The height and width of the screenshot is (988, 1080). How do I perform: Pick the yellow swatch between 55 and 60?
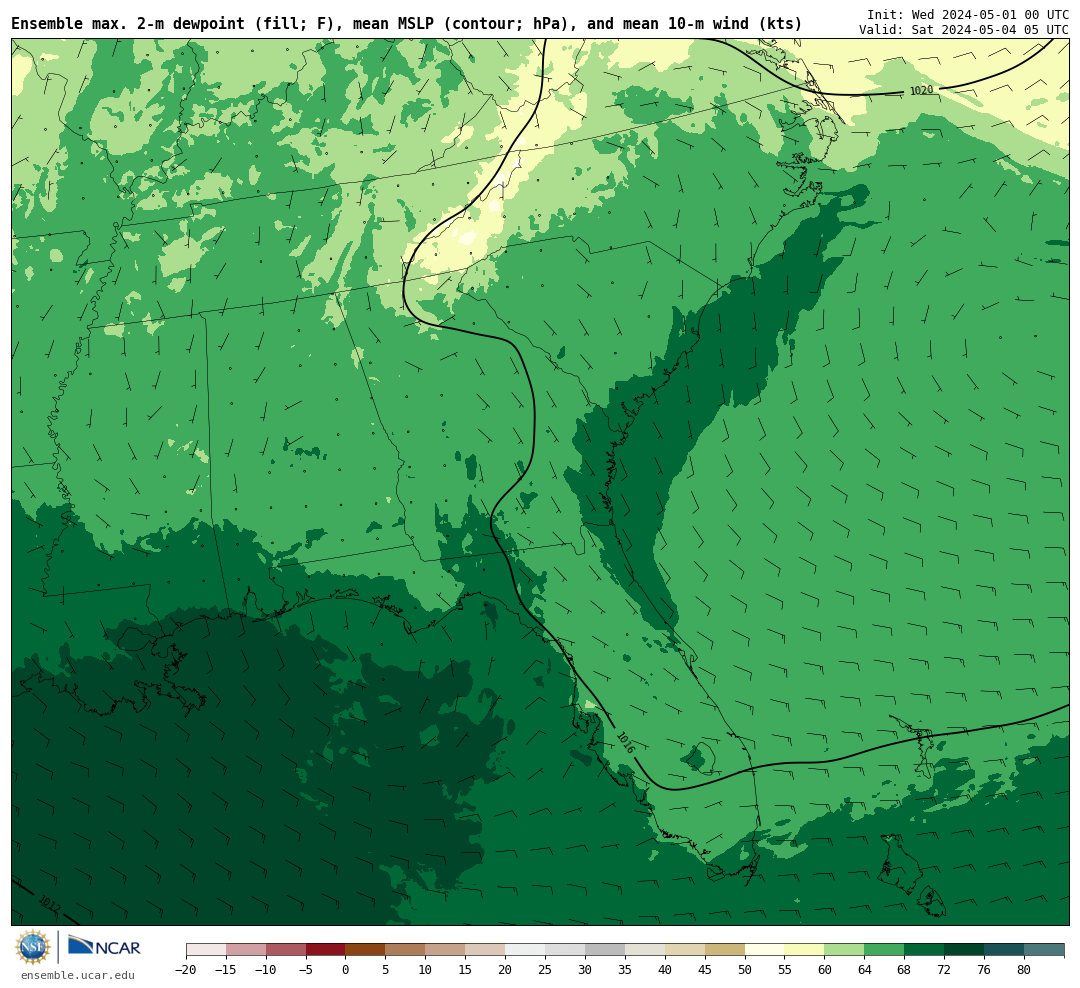[x=805, y=950]
